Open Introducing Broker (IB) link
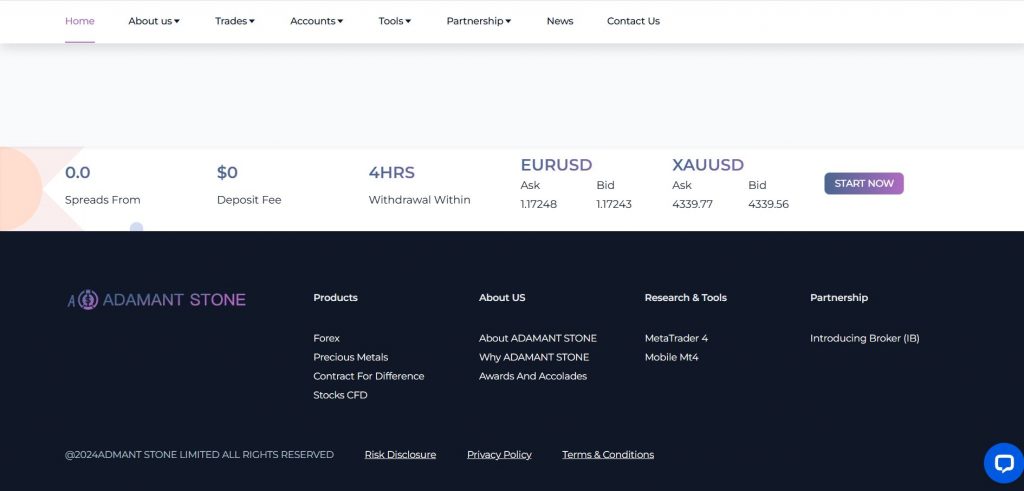 coord(864,338)
